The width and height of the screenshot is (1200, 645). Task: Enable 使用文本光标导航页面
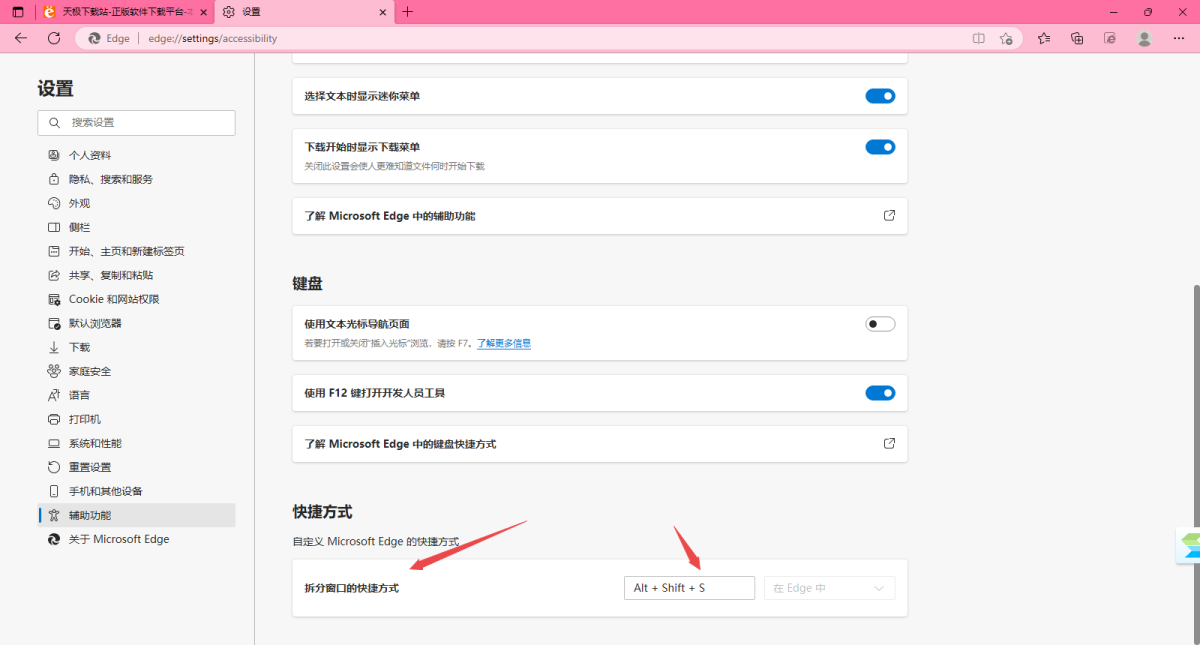click(880, 323)
